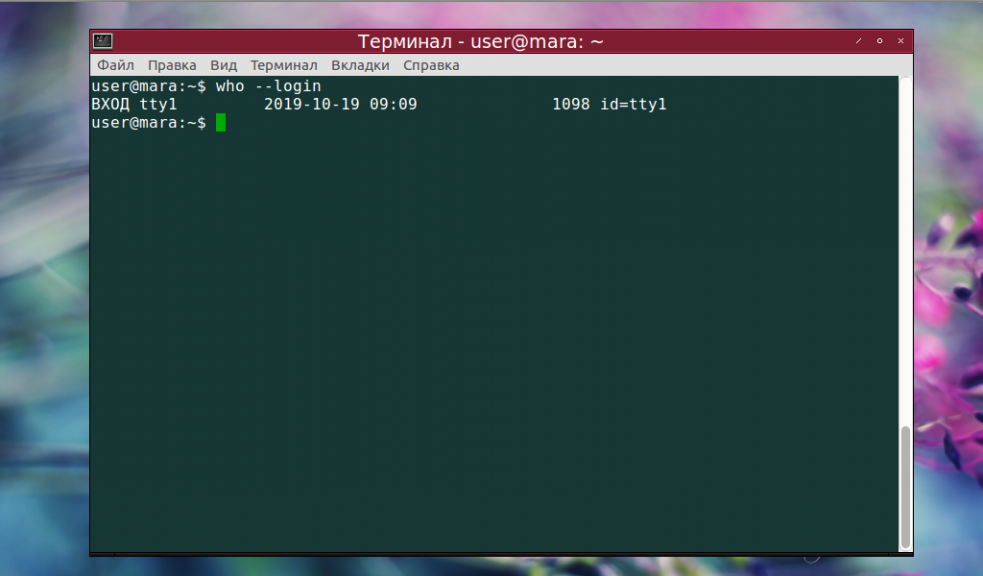Open the Вид menu

223,65
